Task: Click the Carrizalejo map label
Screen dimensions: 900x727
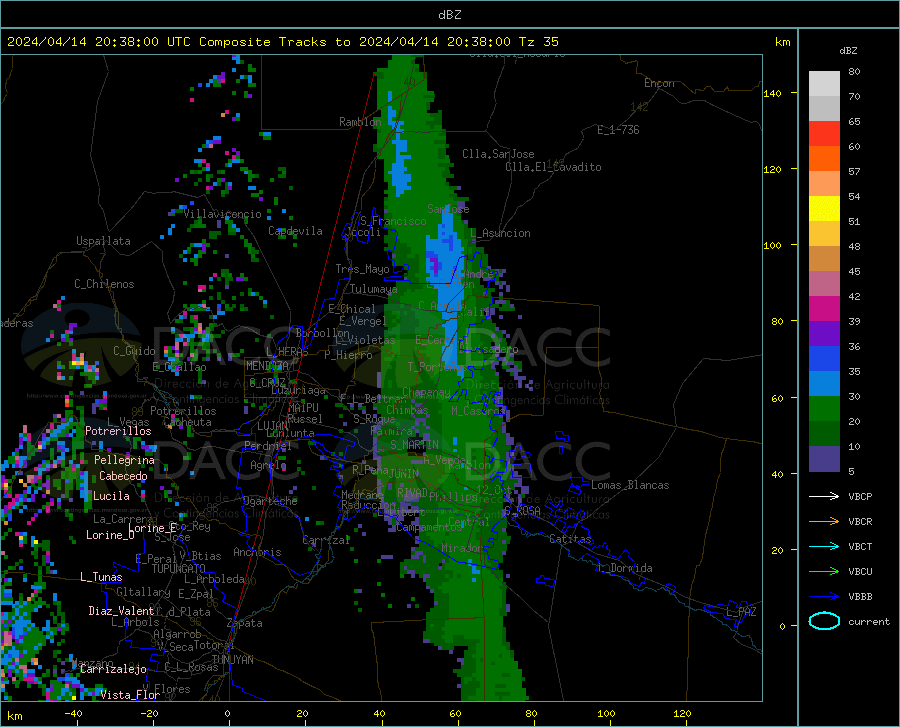Action: click(113, 669)
